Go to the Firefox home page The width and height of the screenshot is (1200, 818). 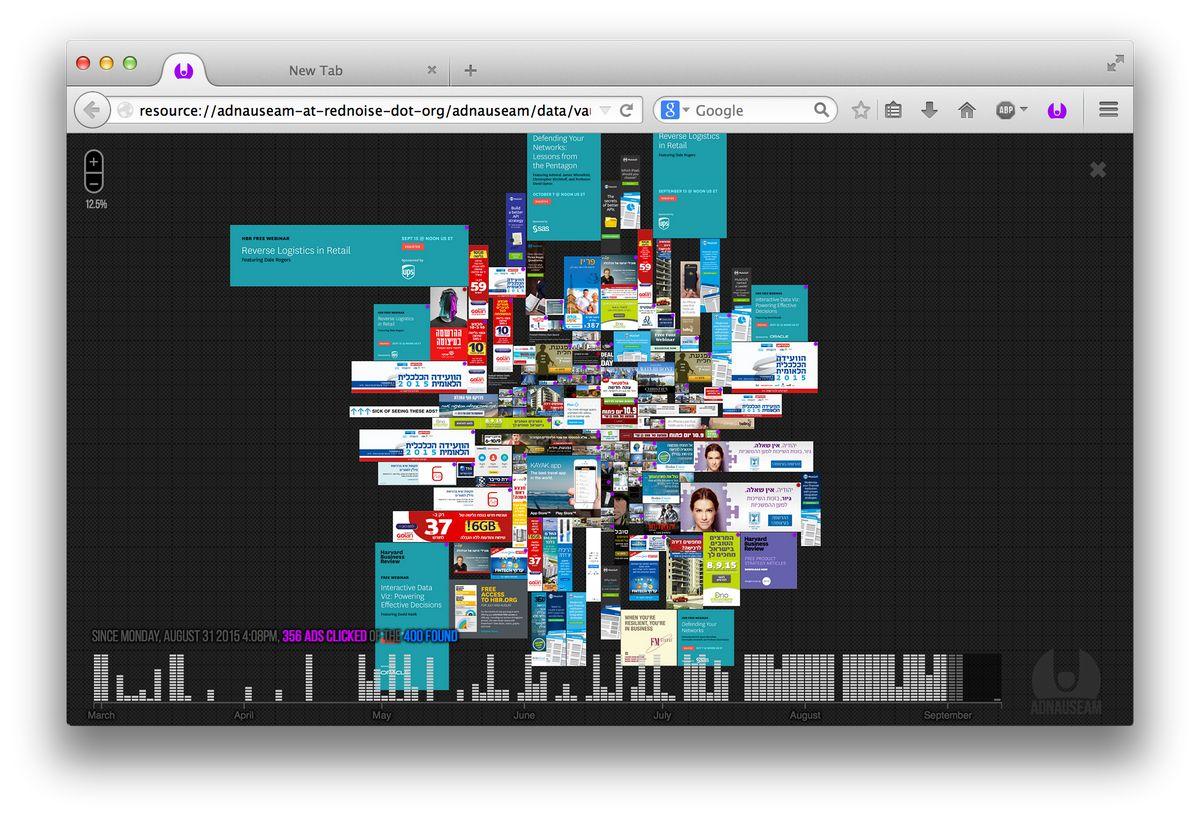tap(966, 110)
